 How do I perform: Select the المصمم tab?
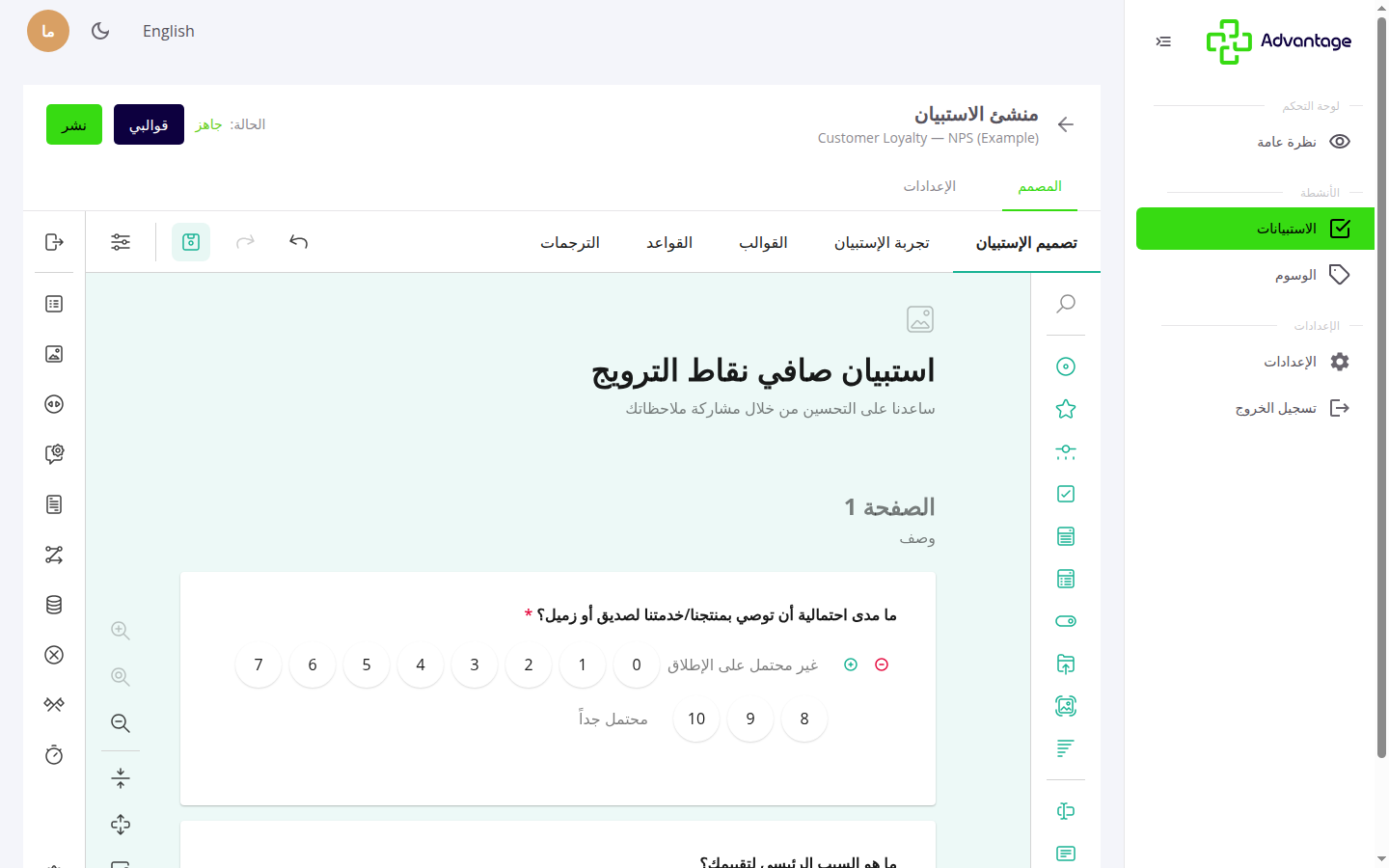[x=1040, y=186]
